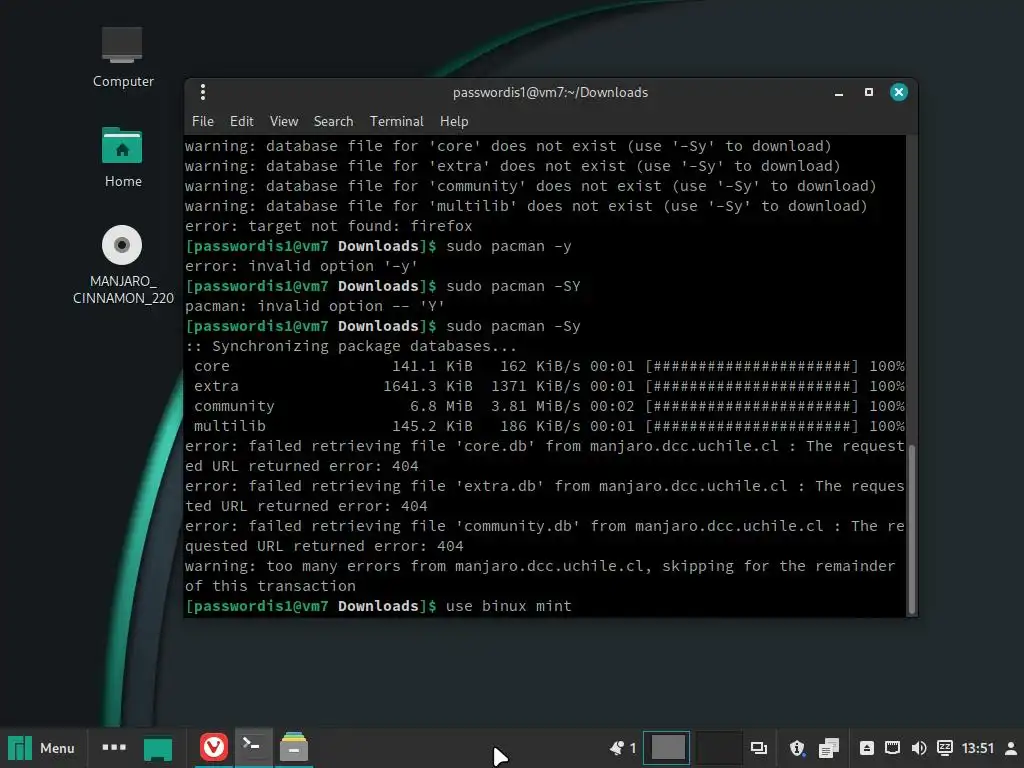
Task: Click the title bar text passwordis1@vm7:~/Downloads
Action: pyautogui.click(x=551, y=93)
